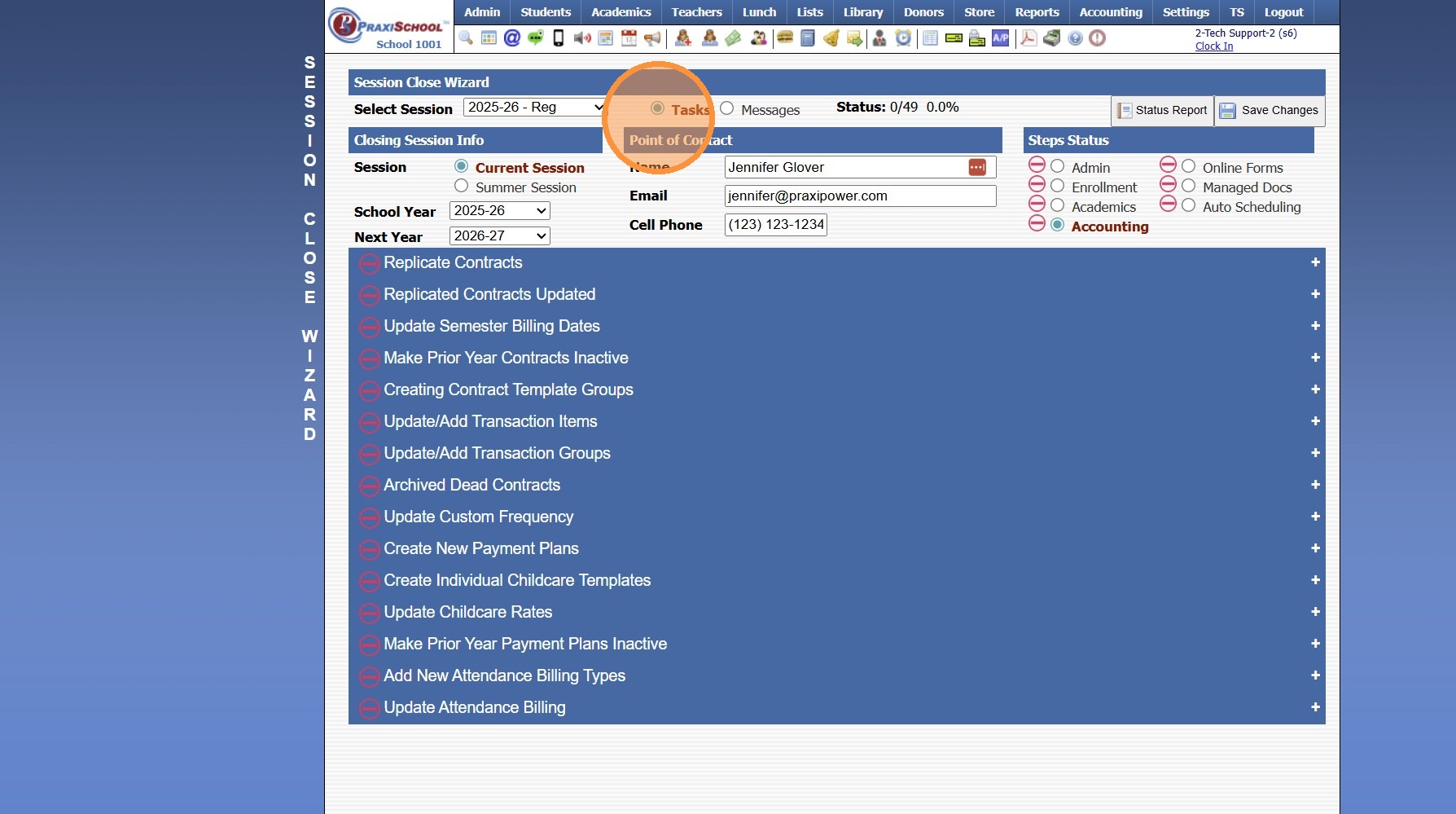Open the family group icon
The width and height of the screenshot is (1456, 814).
click(759, 38)
